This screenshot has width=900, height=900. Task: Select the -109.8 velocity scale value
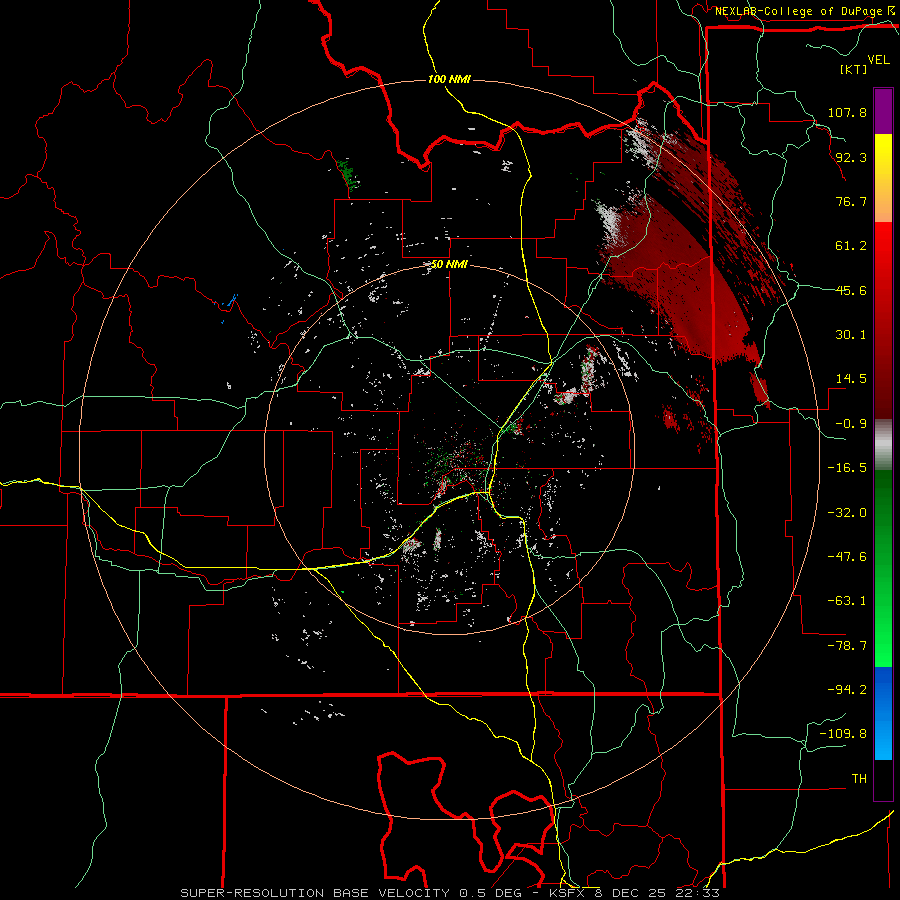coord(844,734)
